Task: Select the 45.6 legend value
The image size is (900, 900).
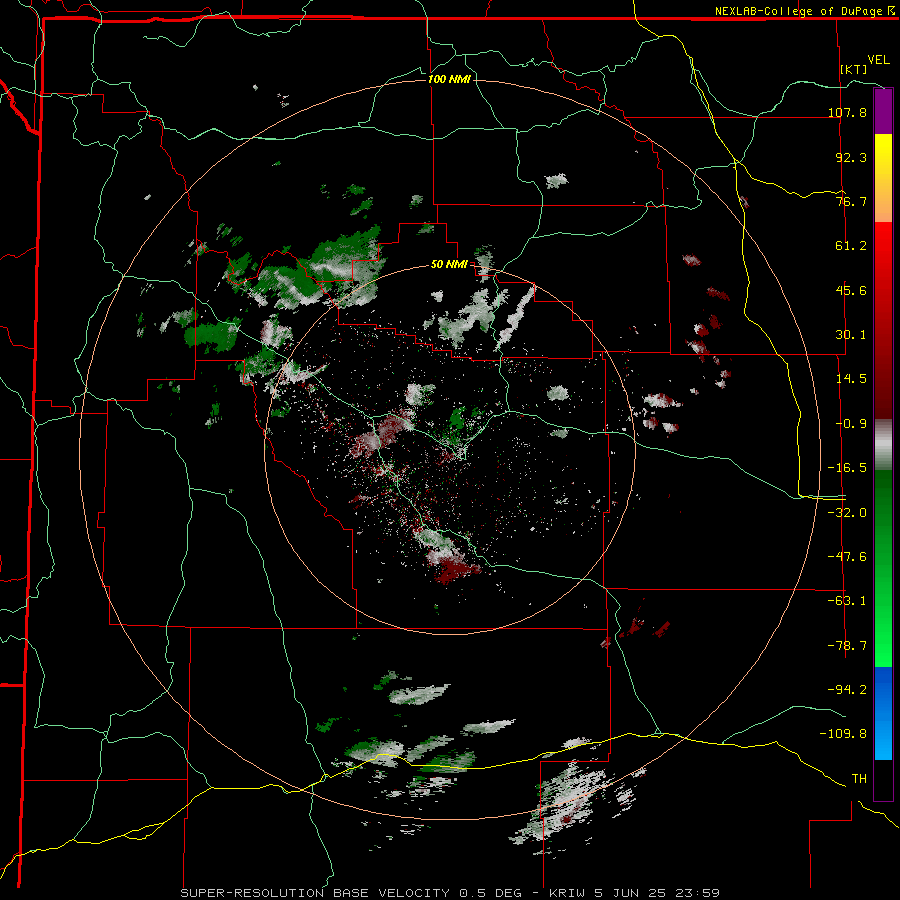Action: click(851, 290)
